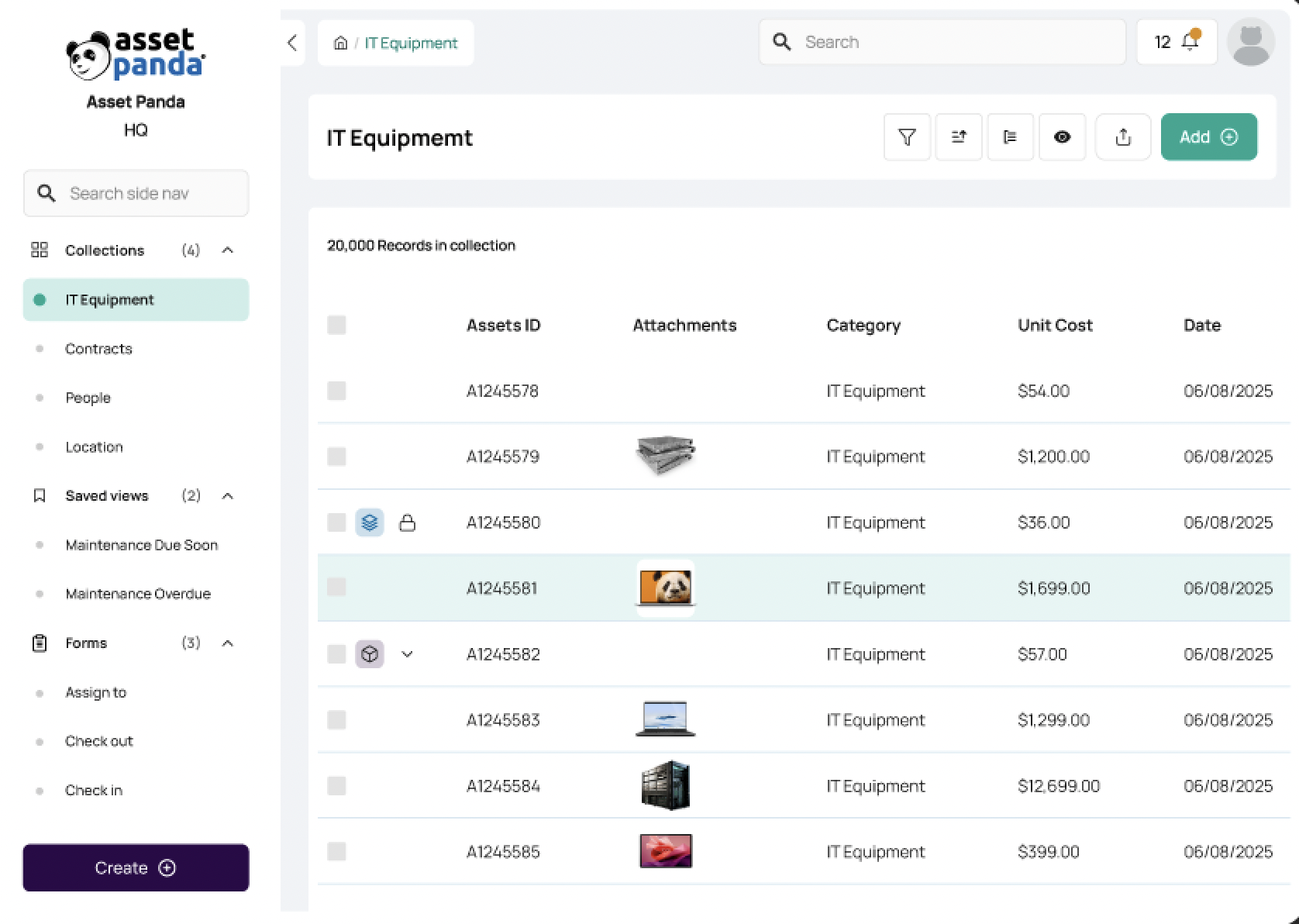Click the Create button in sidebar
This screenshot has height=924, width=1299.
136,868
